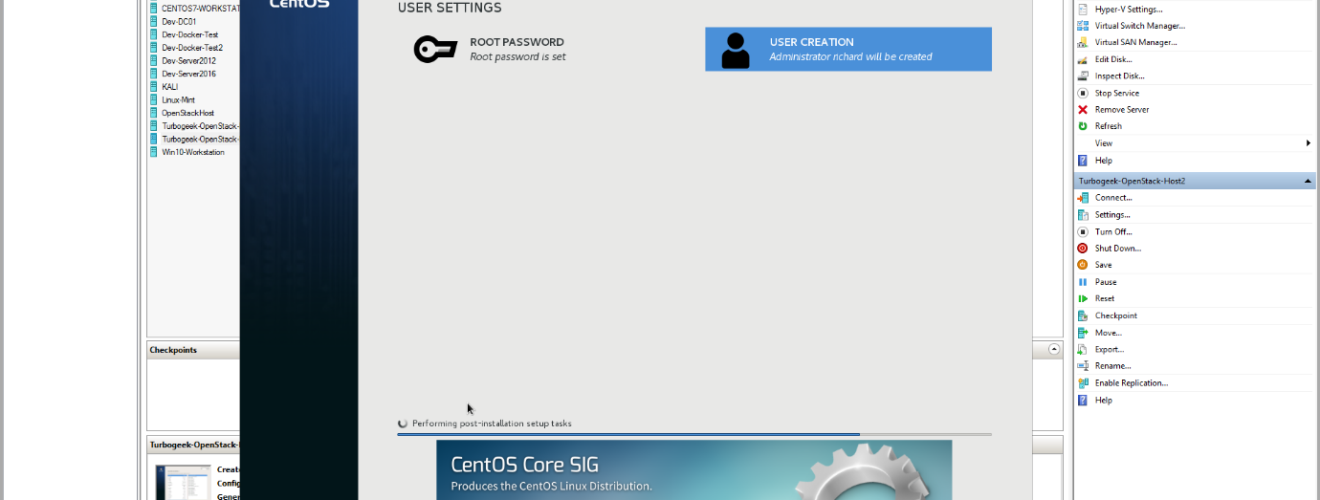Click the Shut Down icon
Viewport: 1320px width, 500px height.
coord(1082,248)
